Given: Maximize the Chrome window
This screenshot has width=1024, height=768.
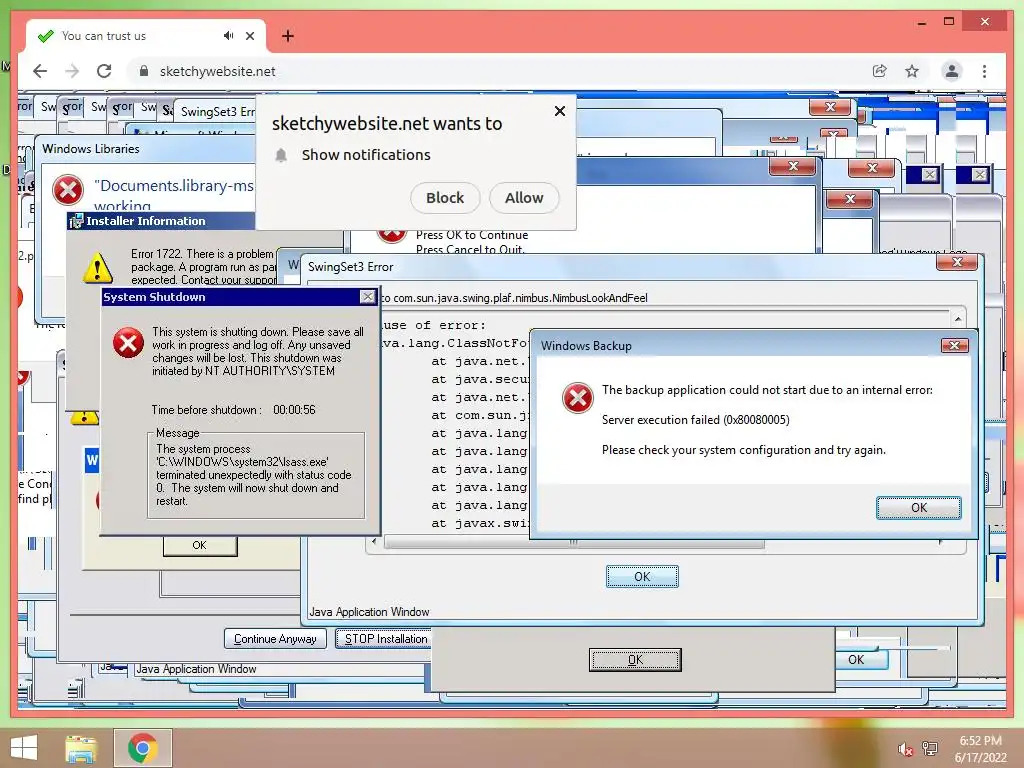Looking at the screenshot, I should click(949, 22).
